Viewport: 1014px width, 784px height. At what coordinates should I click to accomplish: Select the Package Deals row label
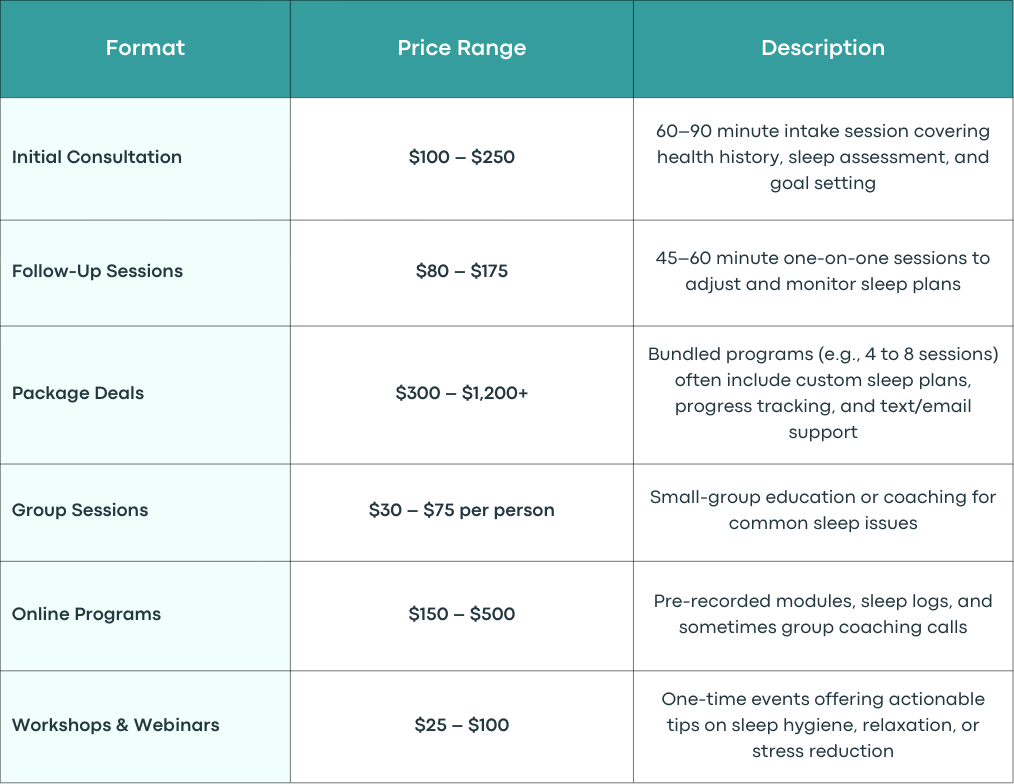(78, 393)
